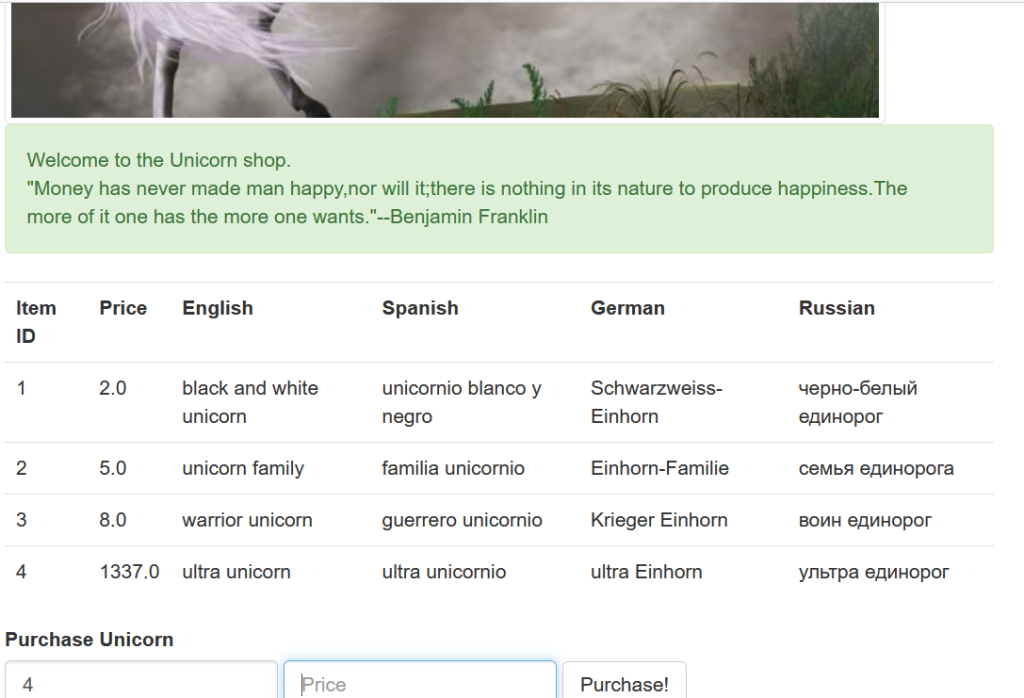Screen dimensions: 1024x698
Task: Select the 'Russian' column header
Action: (x=837, y=308)
